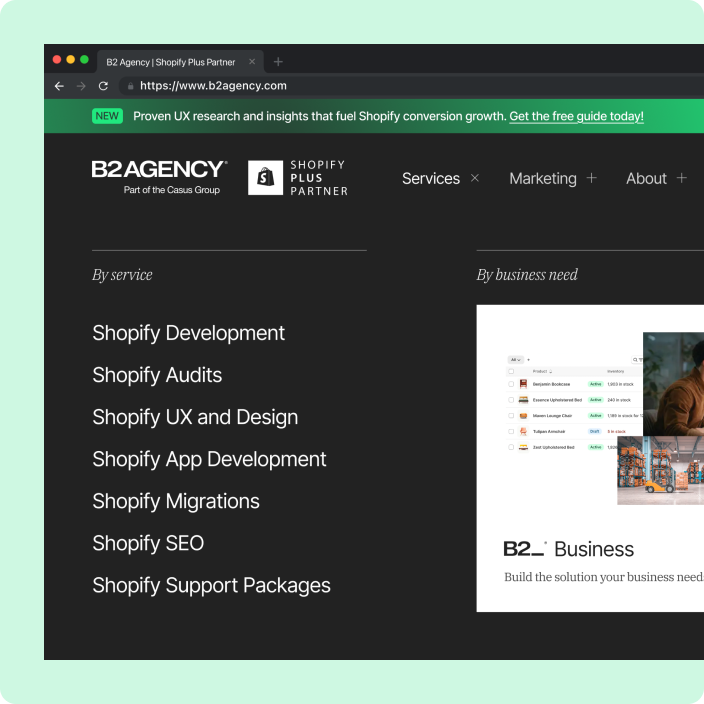Click the 'By business need' heading
The width and height of the screenshot is (704, 704).
point(527,275)
